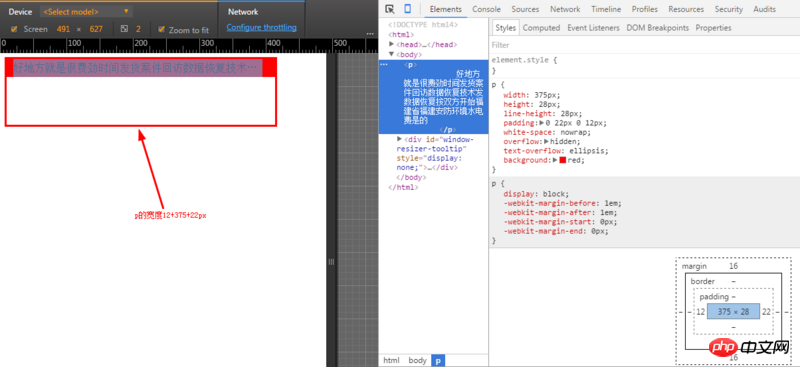Select the Computed sidebar tab

tap(541, 28)
